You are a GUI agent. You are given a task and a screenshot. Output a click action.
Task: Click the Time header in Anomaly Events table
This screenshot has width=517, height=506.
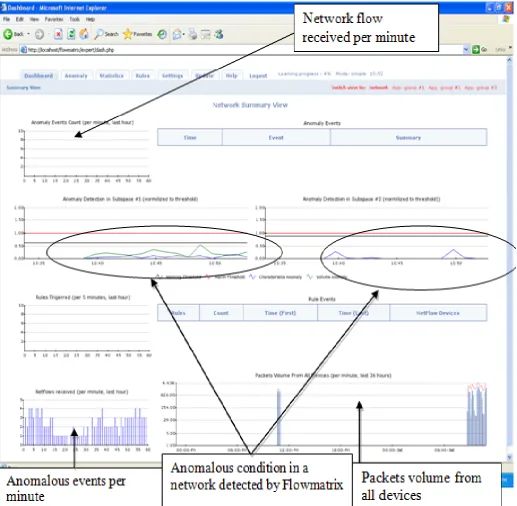[190, 137]
